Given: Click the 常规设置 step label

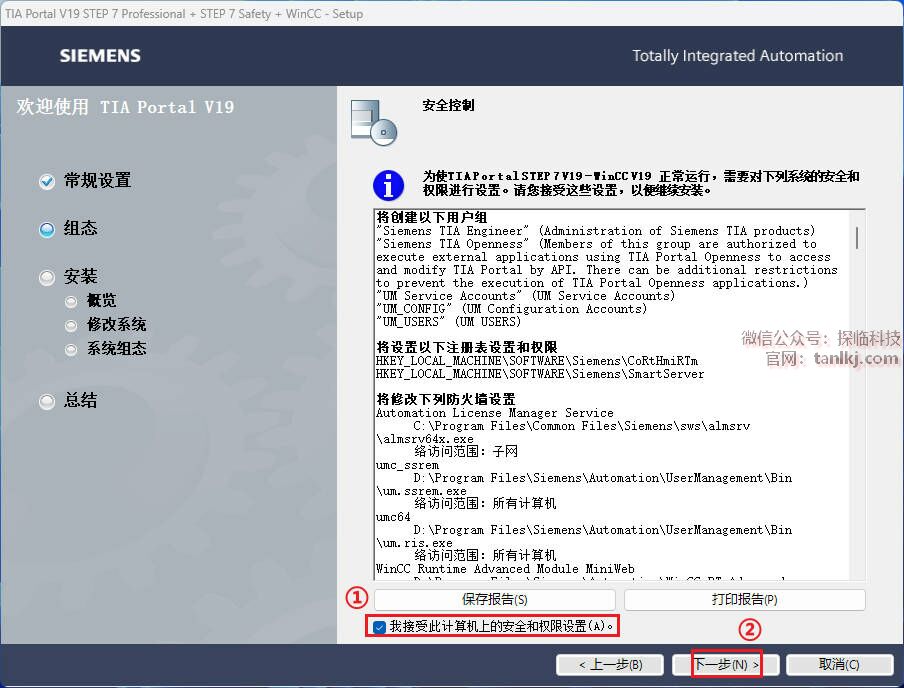Looking at the screenshot, I should coord(97,181).
